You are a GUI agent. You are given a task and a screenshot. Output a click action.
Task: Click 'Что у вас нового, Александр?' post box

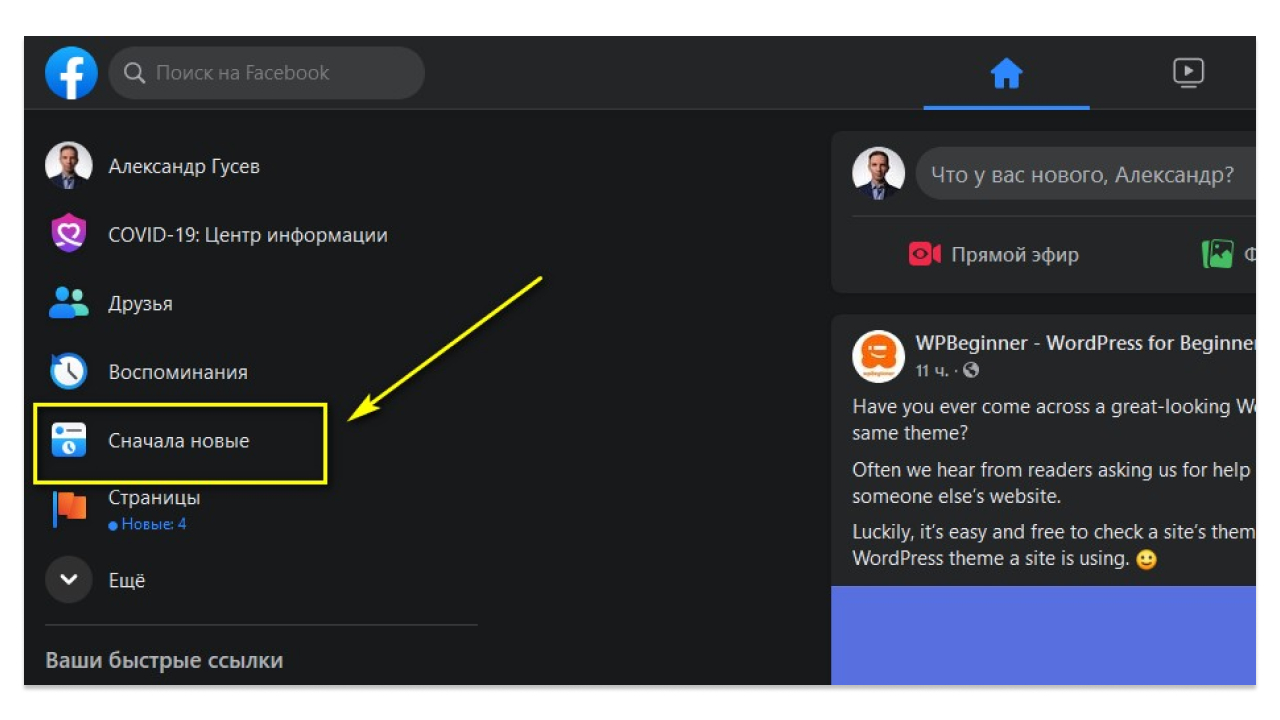tap(1082, 175)
